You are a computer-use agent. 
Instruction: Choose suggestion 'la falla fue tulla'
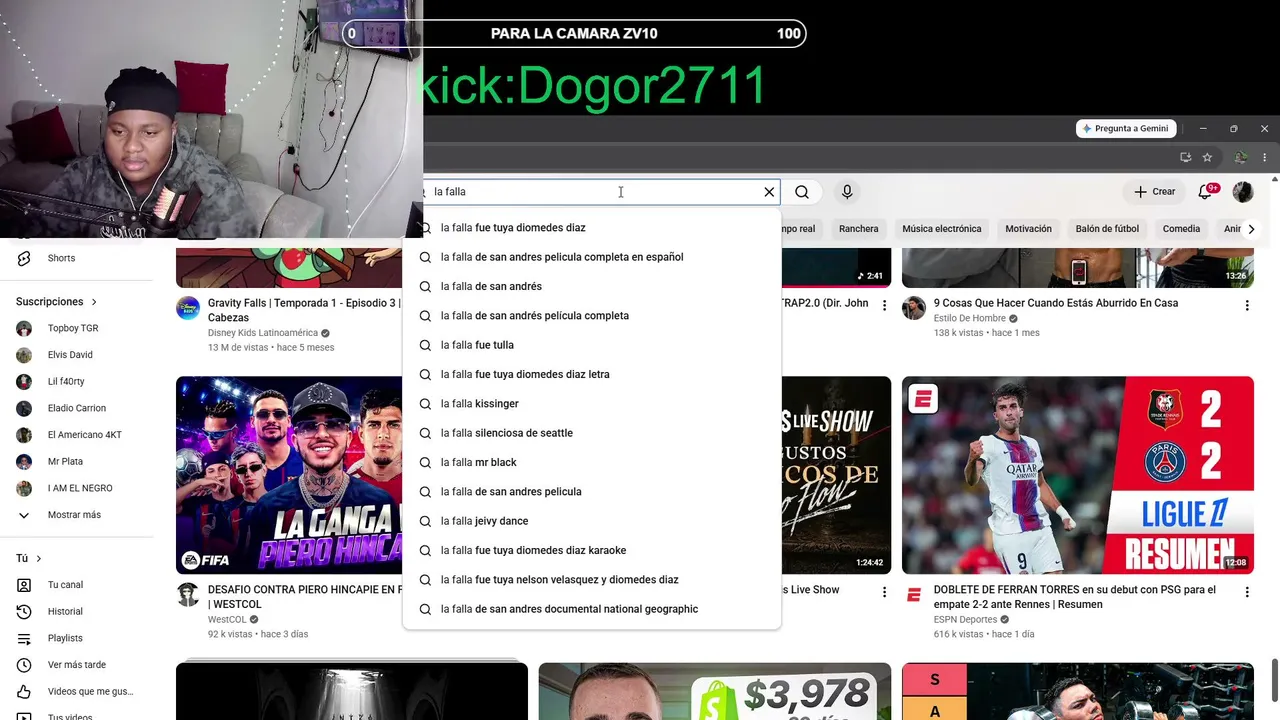[591, 345]
